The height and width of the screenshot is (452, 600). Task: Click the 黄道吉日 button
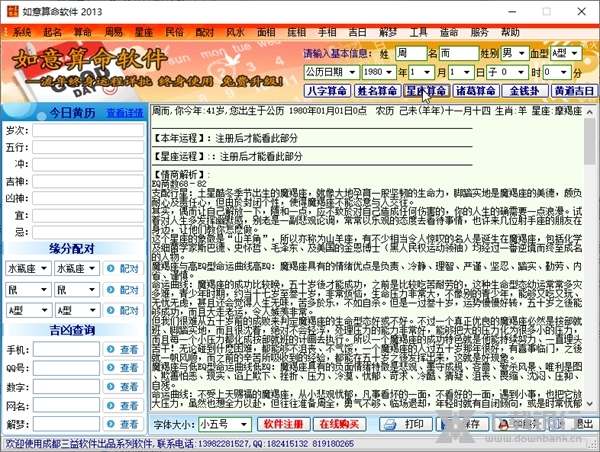(574, 91)
